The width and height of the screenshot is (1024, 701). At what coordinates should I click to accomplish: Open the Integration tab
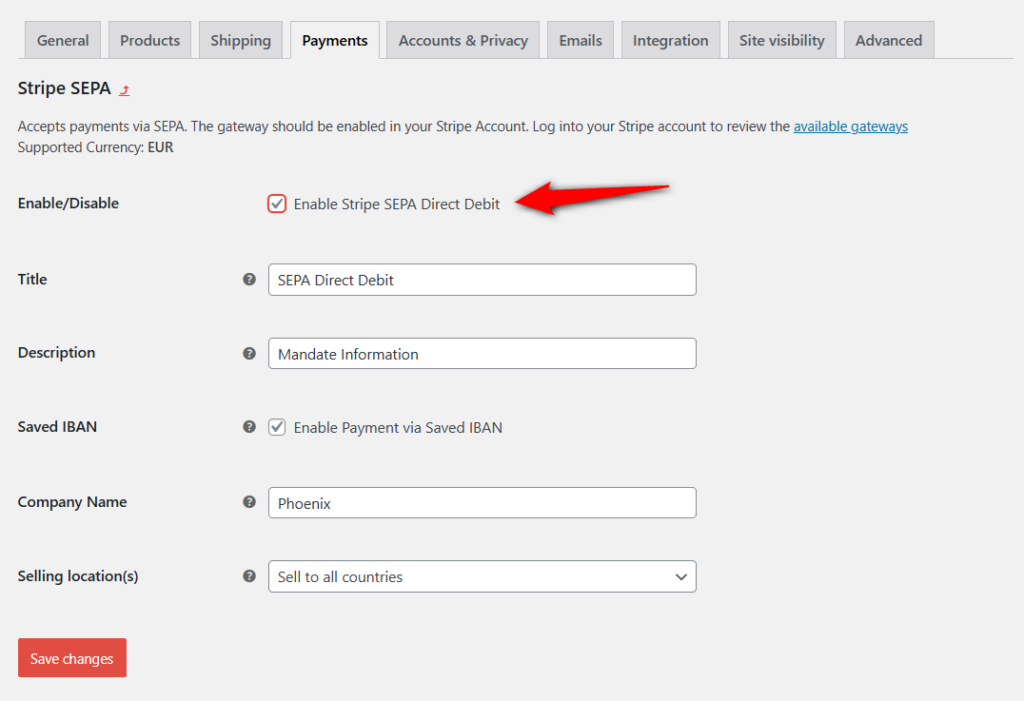(670, 40)
